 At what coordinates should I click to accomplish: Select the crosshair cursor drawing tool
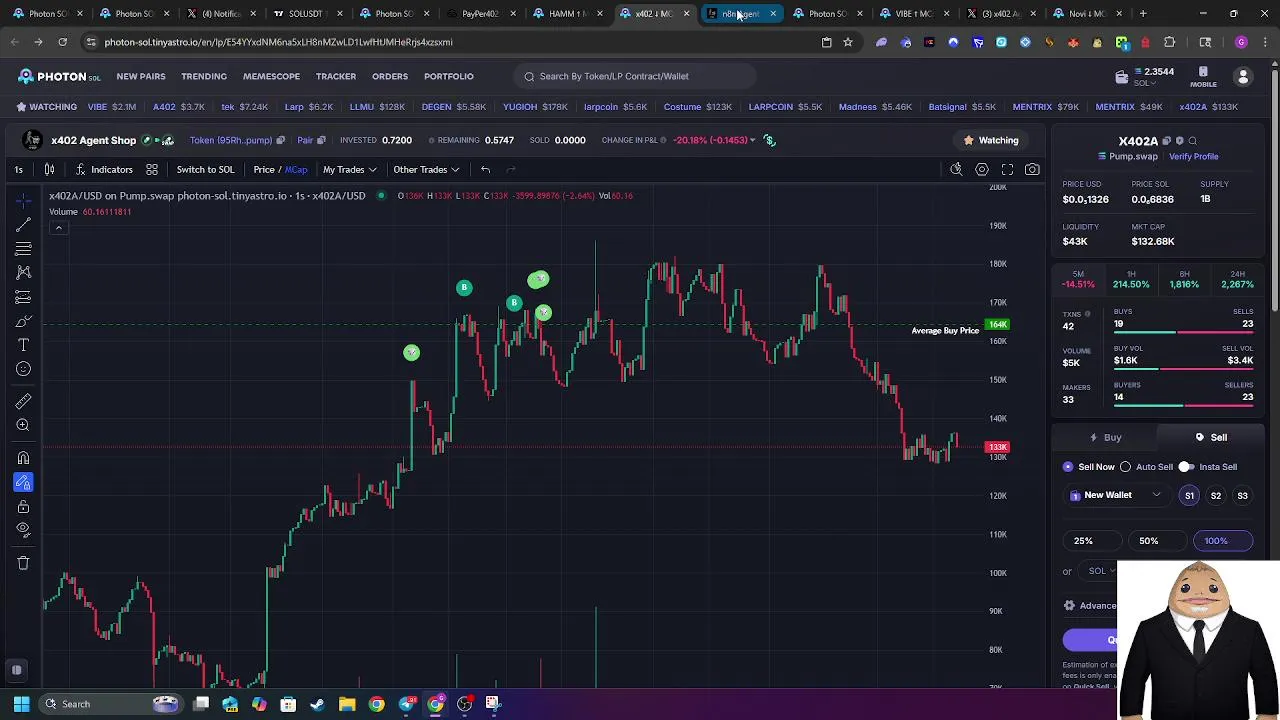[x=23, y=201]
